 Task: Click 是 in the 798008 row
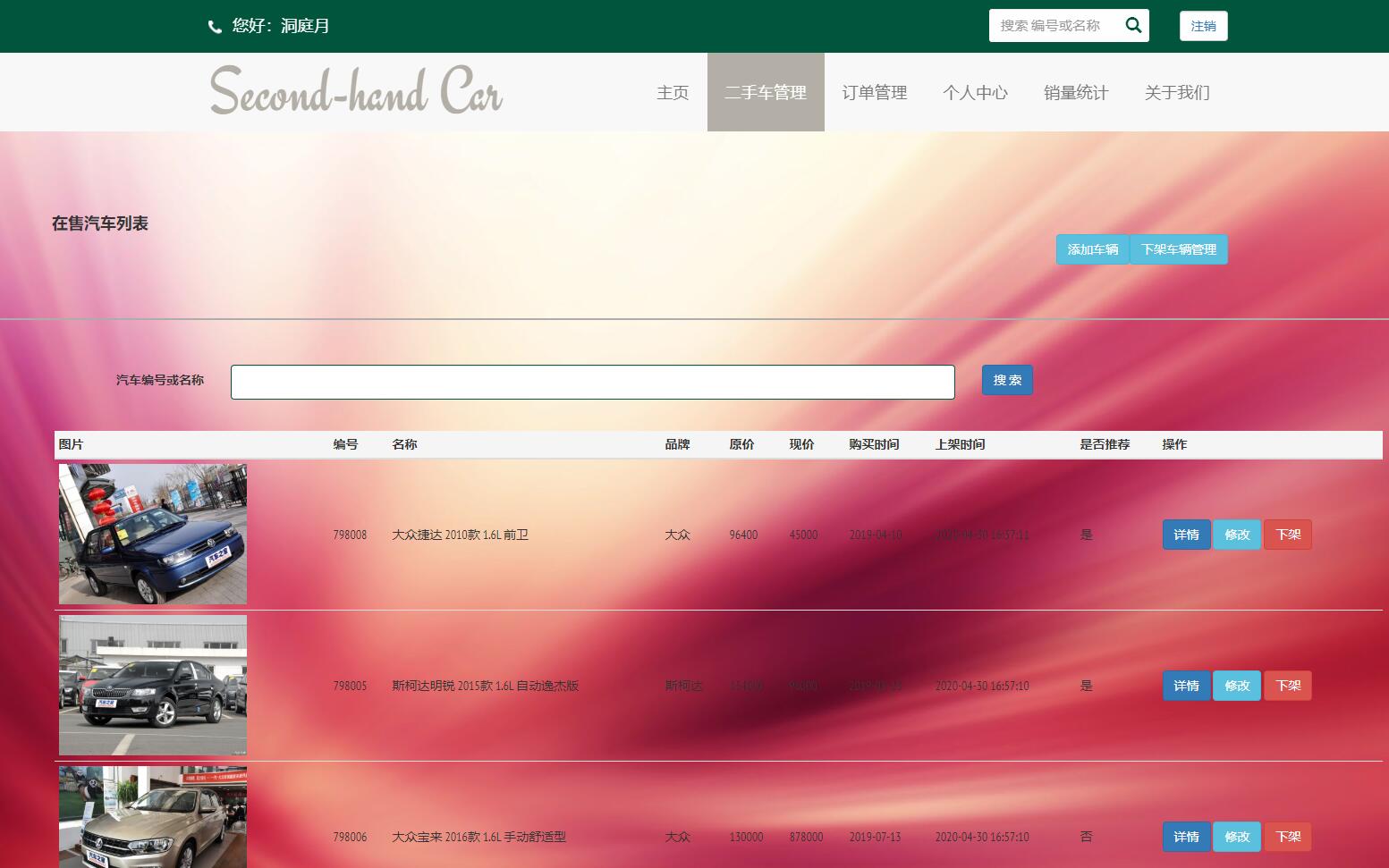point(1087,535)
